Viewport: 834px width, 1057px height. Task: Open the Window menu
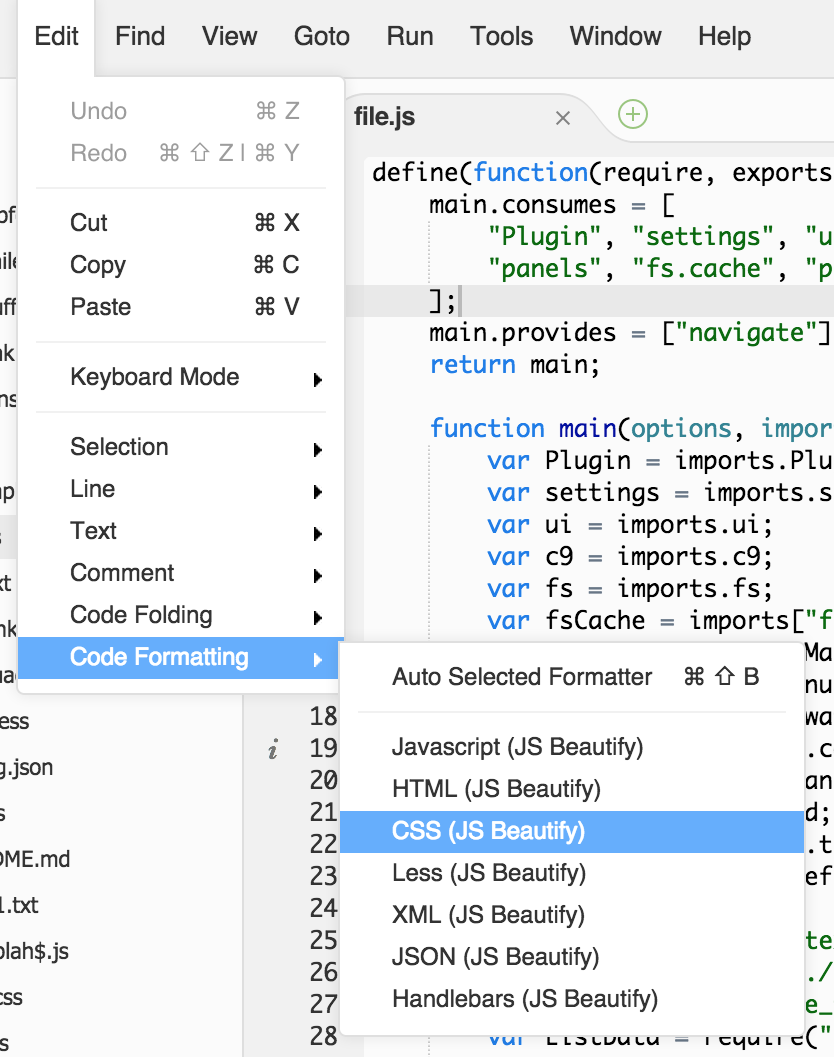(x=615, y=36)
